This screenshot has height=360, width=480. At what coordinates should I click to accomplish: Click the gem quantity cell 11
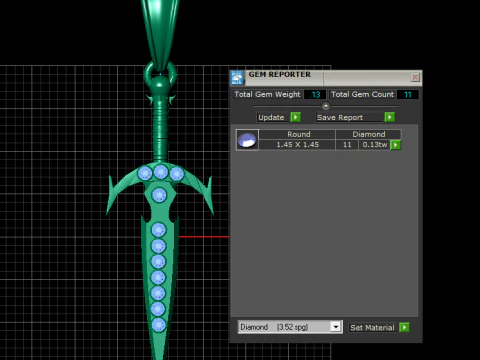(347, 145)
